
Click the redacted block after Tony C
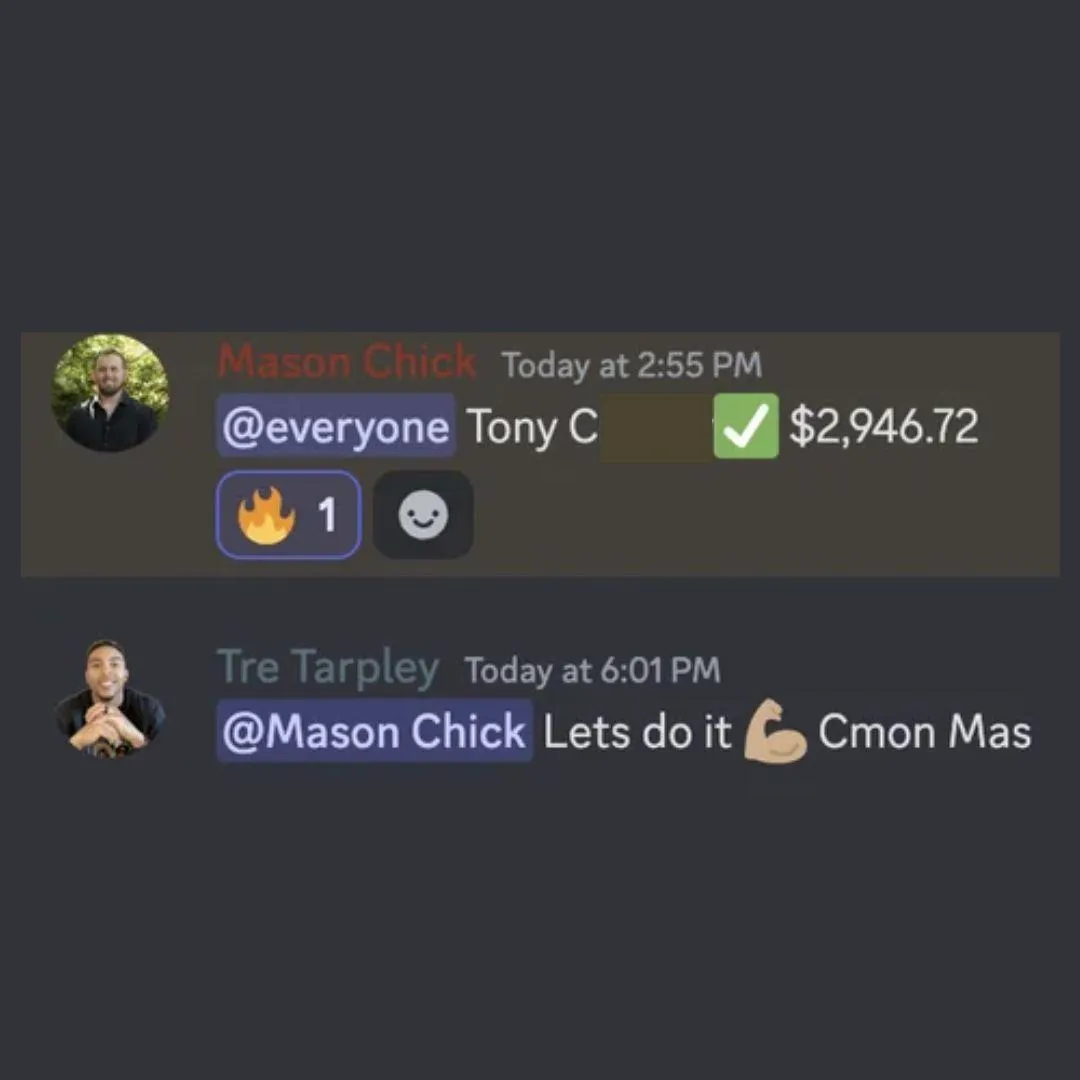(656, 427)
